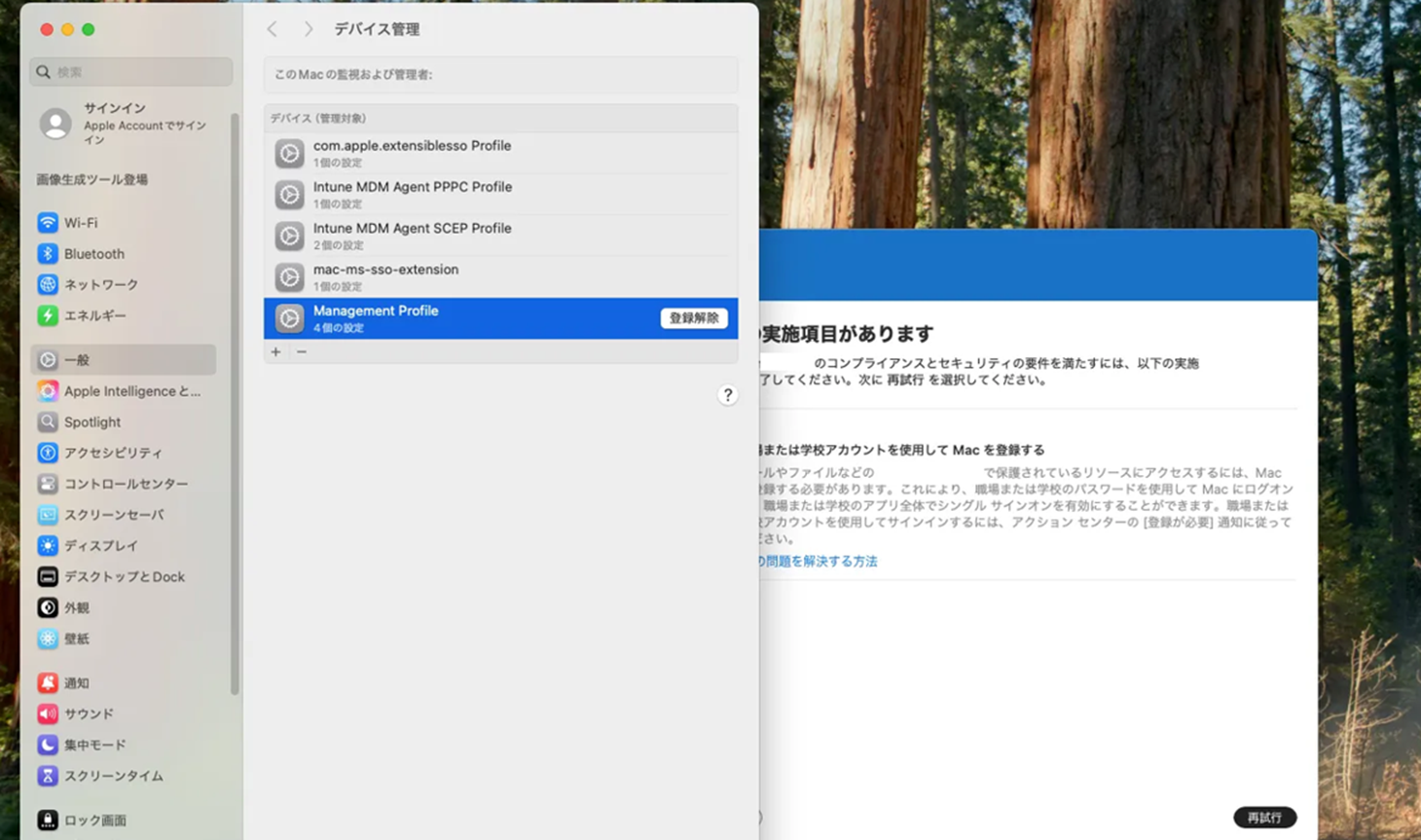Select Intune MDM Agent PPPC Profile row
This screenshot has width=1421, height=840.
500,195
